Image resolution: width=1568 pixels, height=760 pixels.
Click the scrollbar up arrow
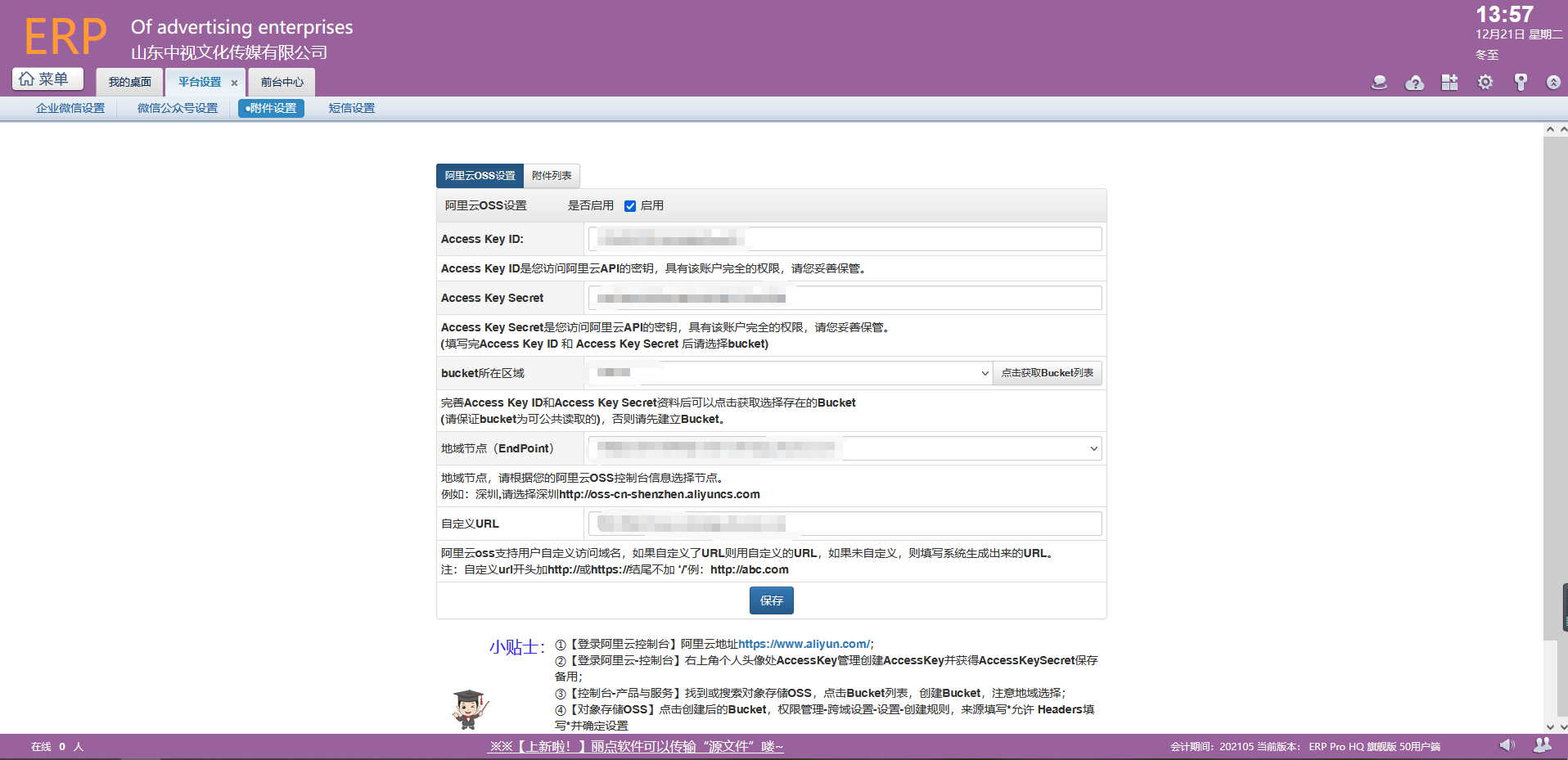pos(1549,129)
